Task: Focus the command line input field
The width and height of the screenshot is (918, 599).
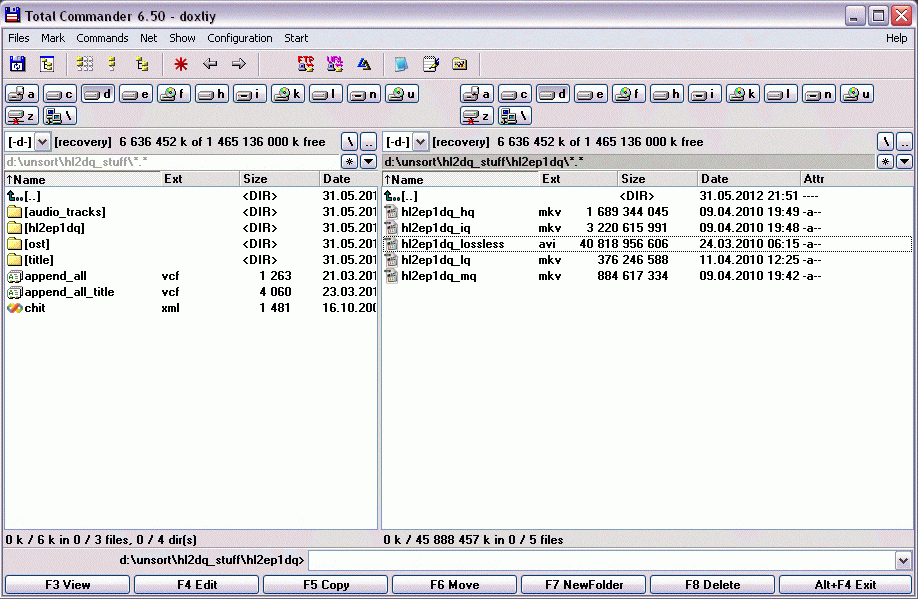Action: (602, 560)
